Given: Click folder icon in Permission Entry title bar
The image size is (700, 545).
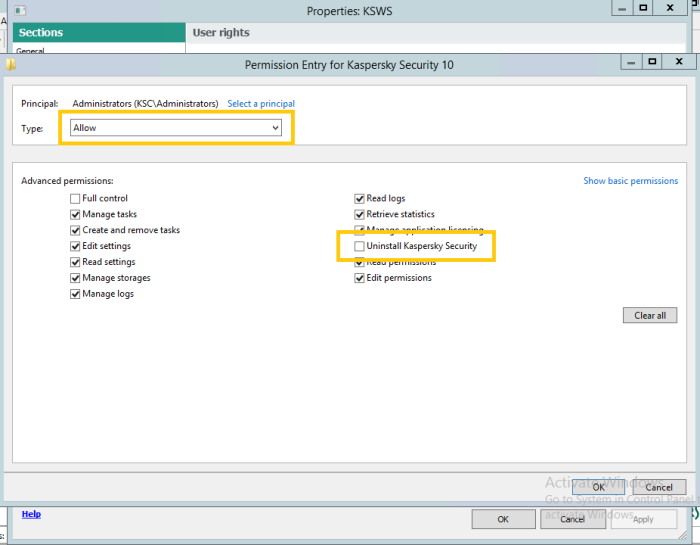Looking at the screenshot, I should click(x=11, y=65).
